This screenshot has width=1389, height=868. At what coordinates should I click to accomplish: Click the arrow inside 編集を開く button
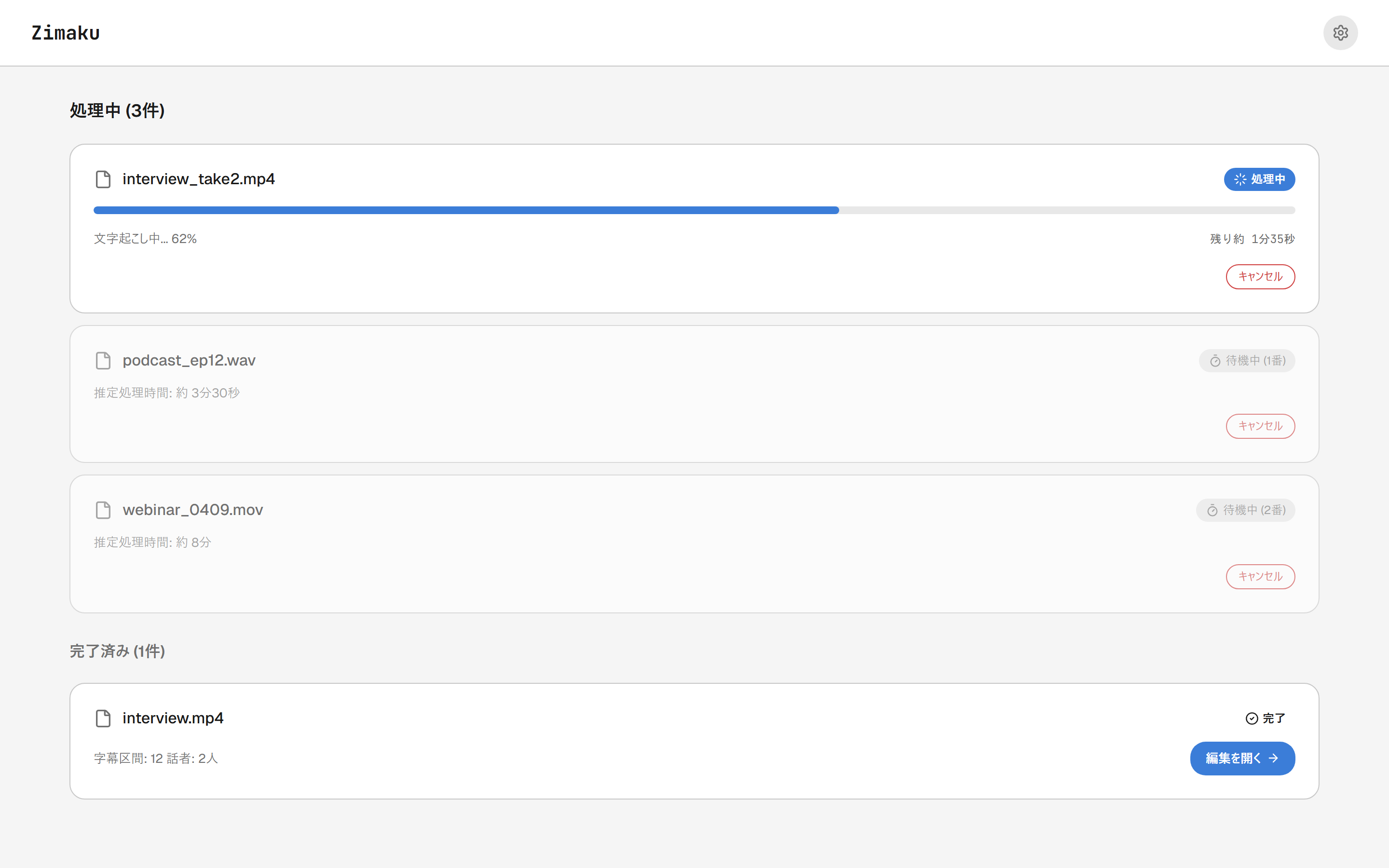coord(1274,759)
